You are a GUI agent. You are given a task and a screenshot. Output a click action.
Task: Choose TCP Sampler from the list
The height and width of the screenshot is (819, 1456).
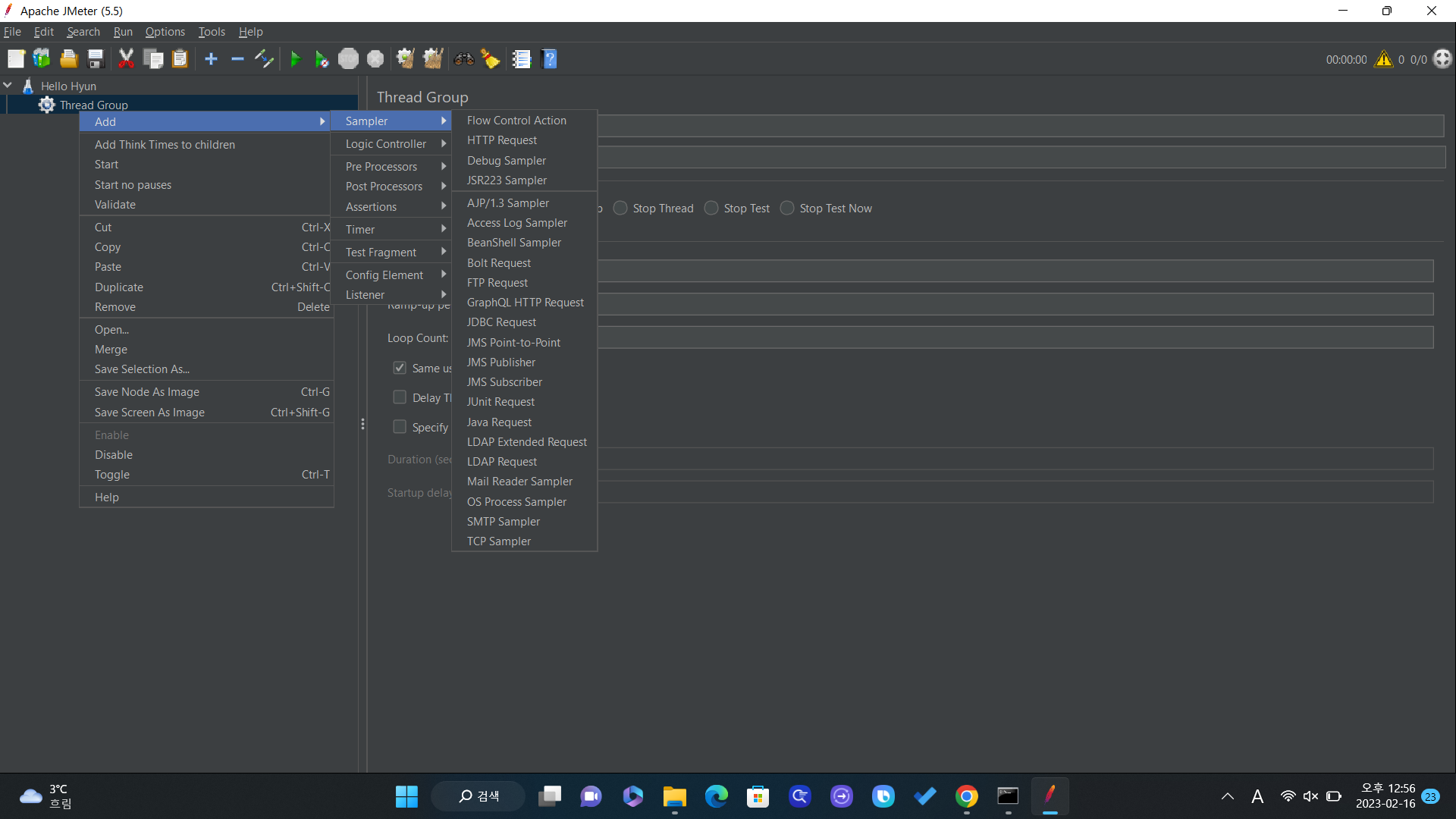point(525,541)
